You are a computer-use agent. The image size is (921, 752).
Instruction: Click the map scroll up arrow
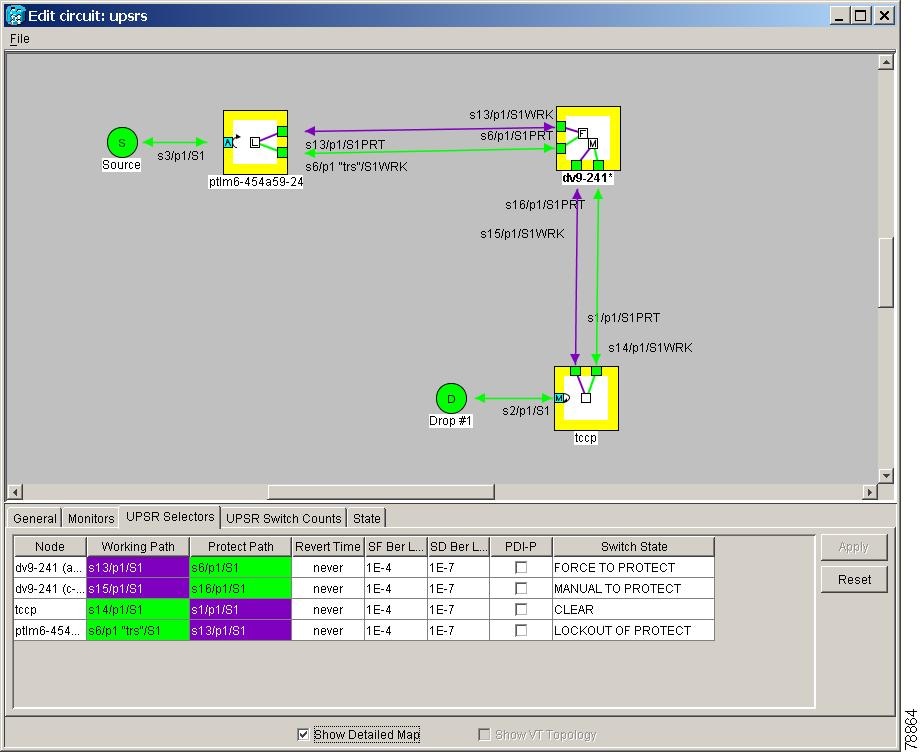(x=886, y=62)
